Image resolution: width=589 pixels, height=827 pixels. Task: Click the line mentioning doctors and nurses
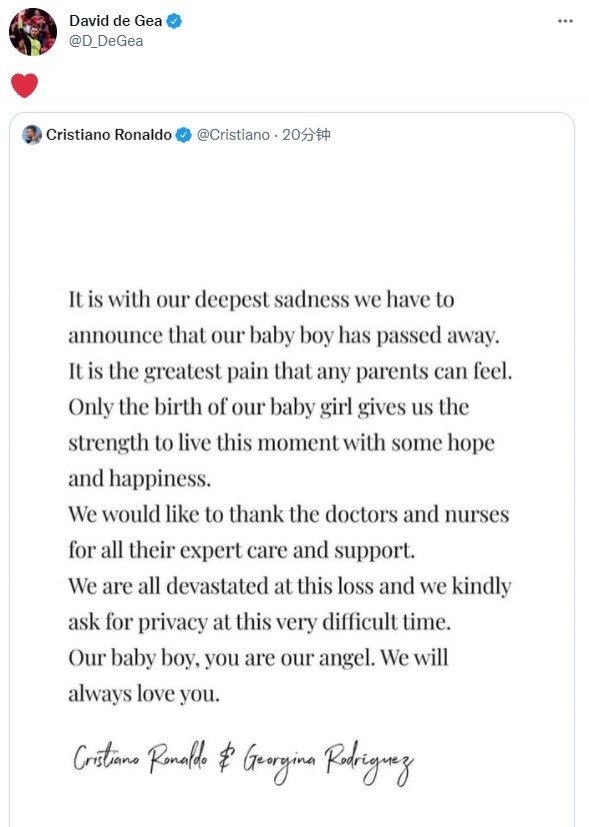click(288, 514)
